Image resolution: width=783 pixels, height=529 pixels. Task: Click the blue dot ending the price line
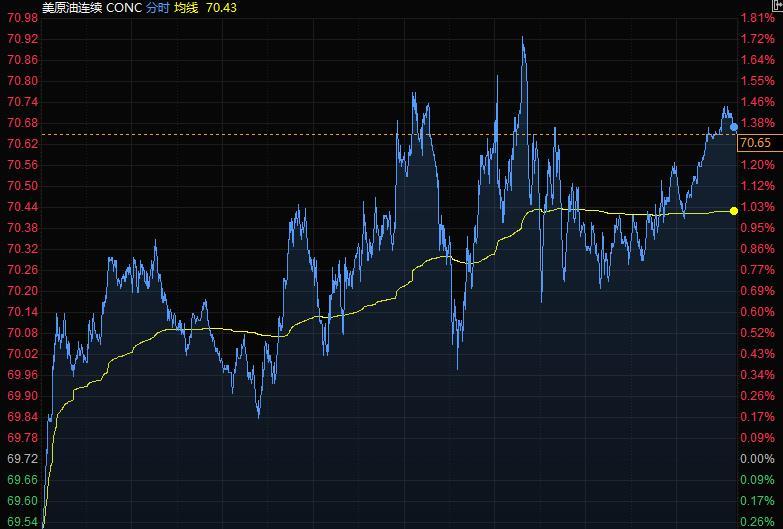tap(734, 126)
